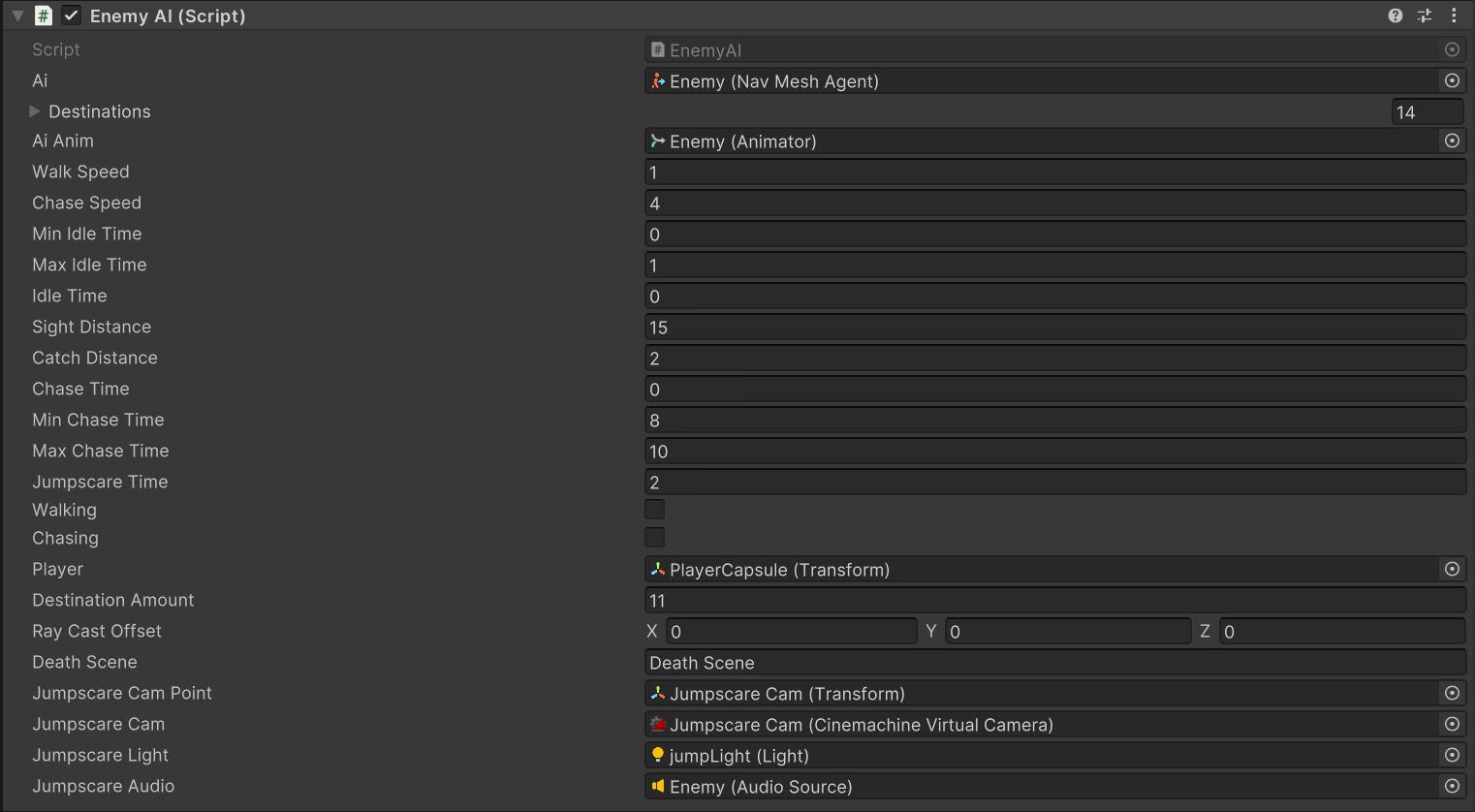
Task: Click the script icon in header
Action: 44,16
